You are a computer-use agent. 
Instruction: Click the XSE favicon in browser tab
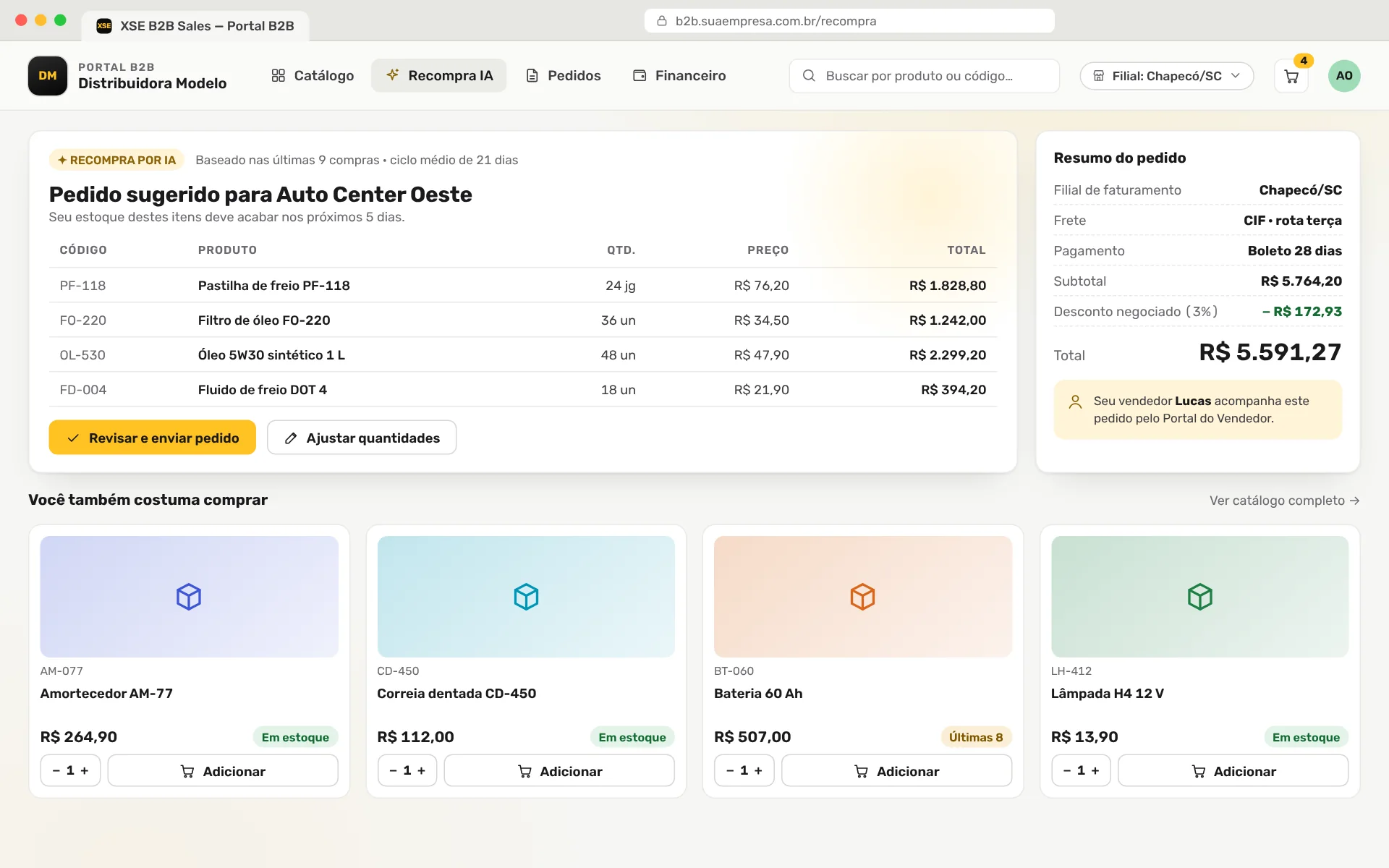point(104,26)
